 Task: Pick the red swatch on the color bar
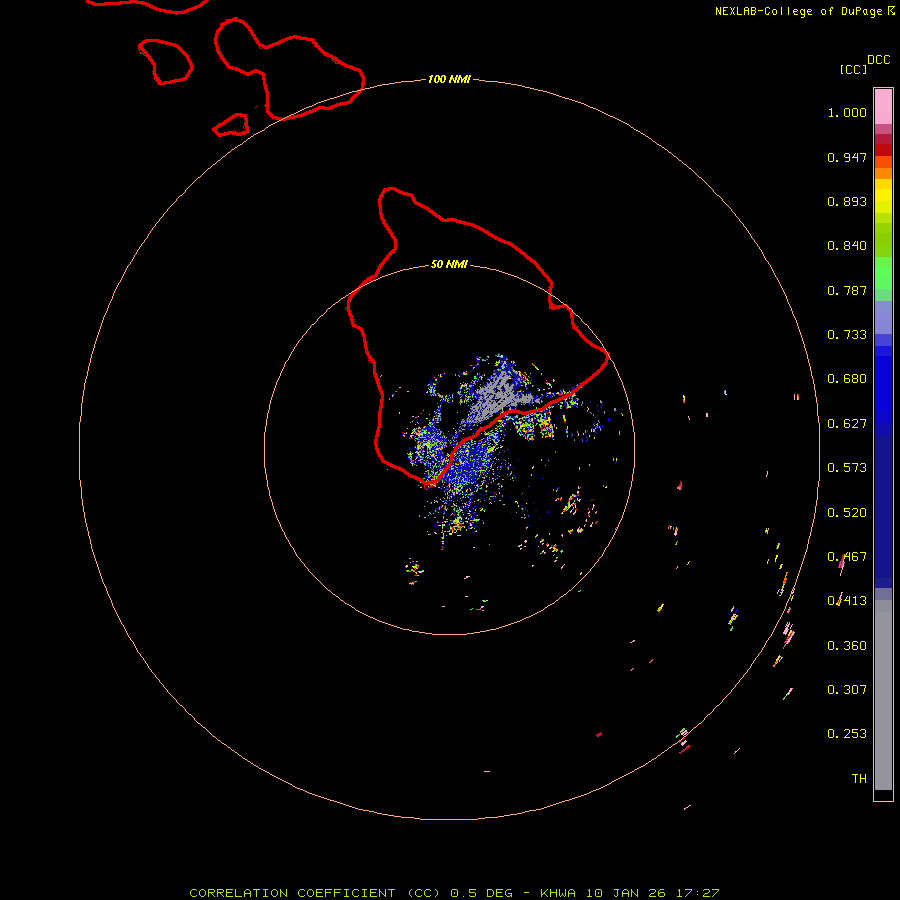pyautogui.click(x=883, y=150)
